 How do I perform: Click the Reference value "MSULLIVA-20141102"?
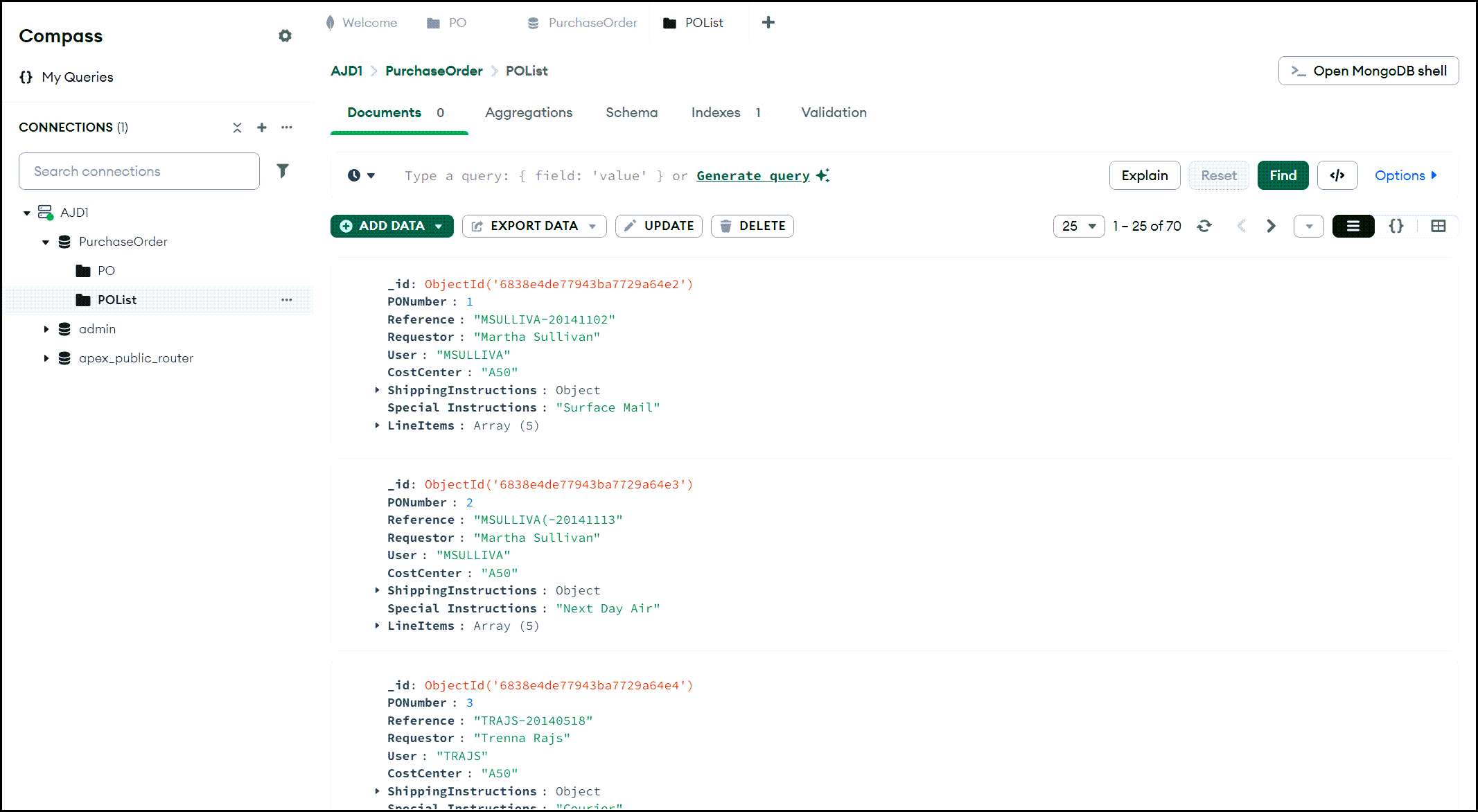coord(545,319)
